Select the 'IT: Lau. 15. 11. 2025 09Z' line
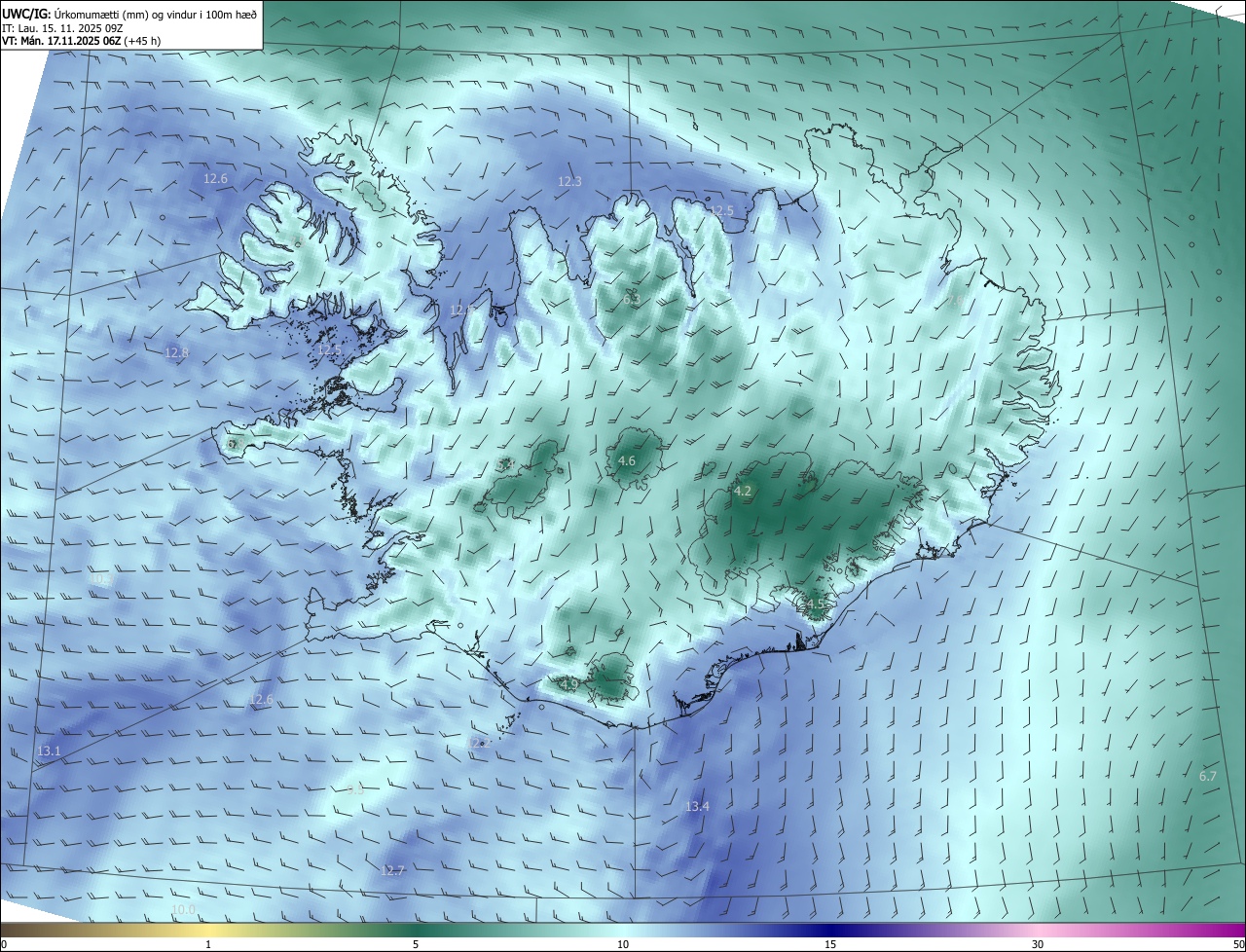 [x=62, y=28]
